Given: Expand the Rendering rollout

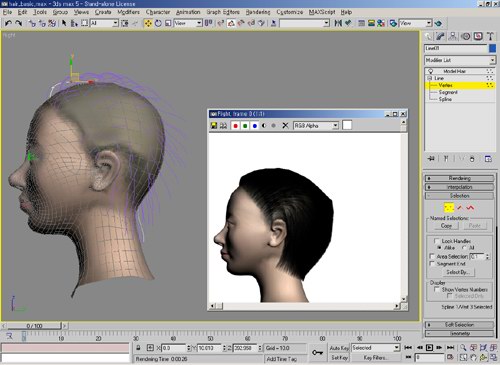Looking at the screenshot, I should click(460, 178).
